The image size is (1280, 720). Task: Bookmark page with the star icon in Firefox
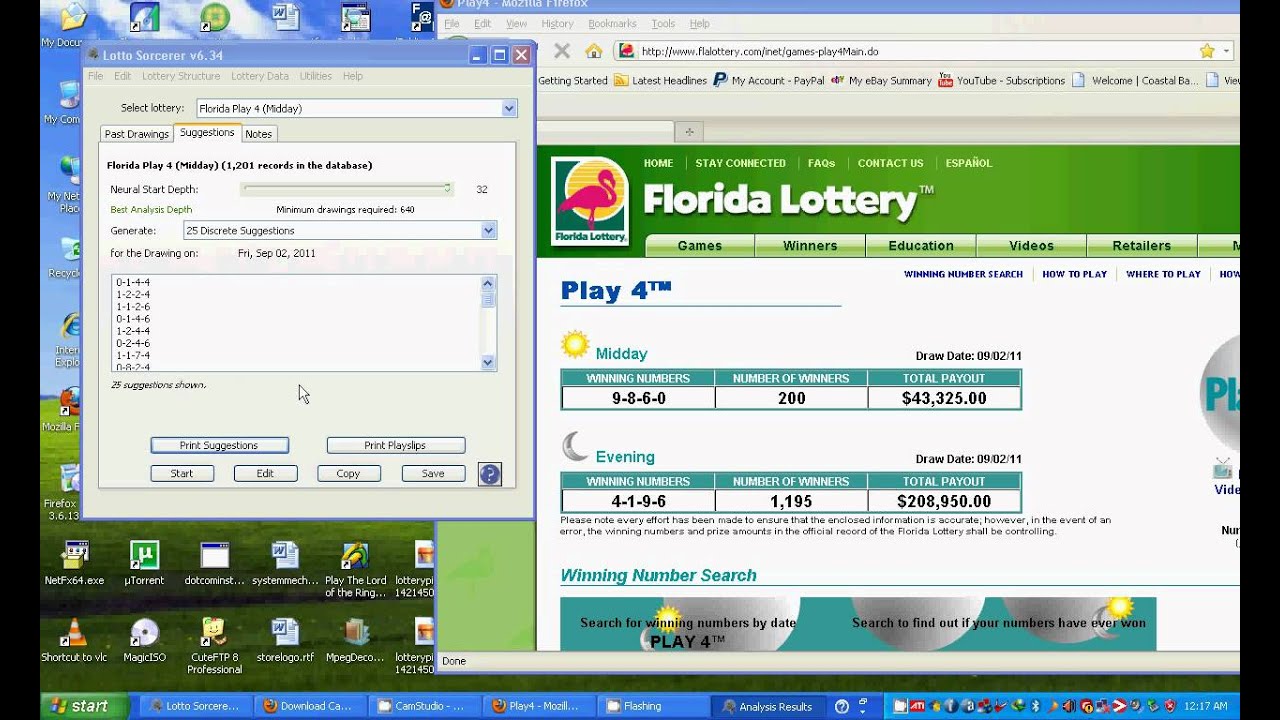pos(1207,51)
